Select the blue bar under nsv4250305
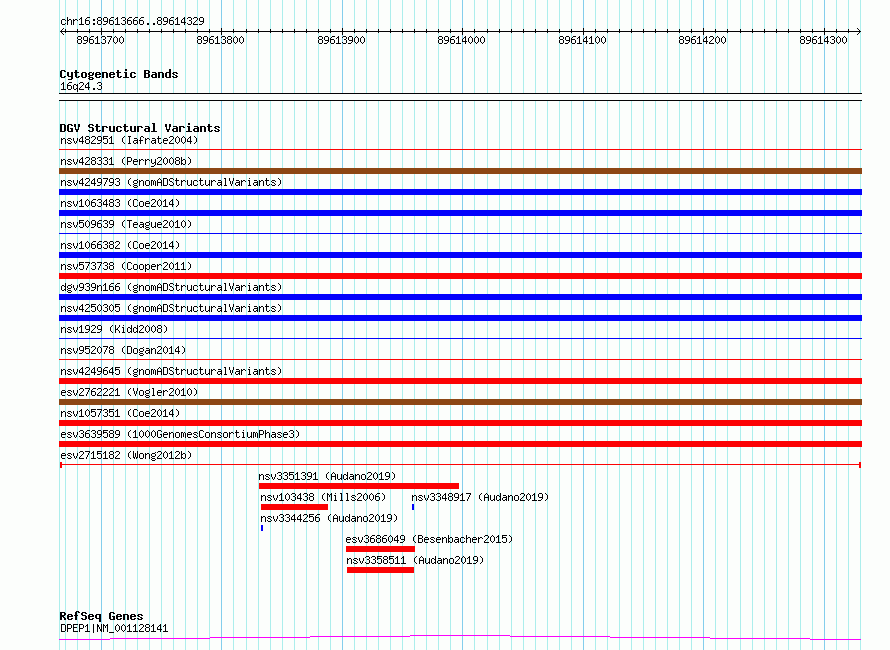Viewport: 890px width, 650px height. point(460,318)
